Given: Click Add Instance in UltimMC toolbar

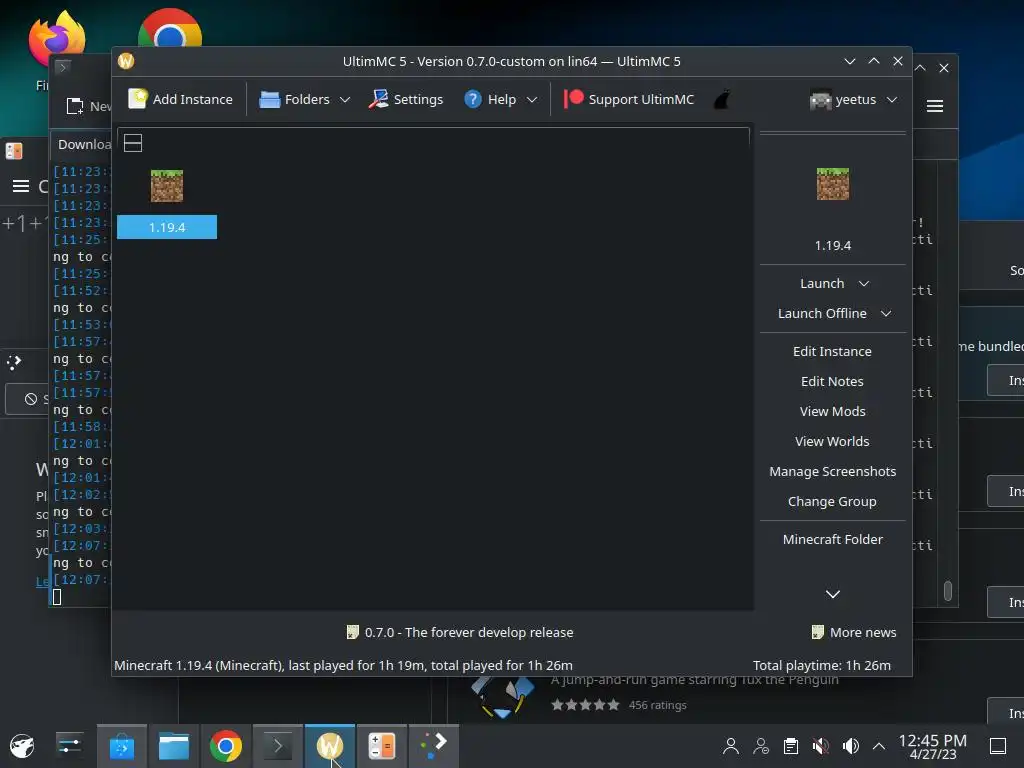Looking at the screenshot, I should point(180,99).
